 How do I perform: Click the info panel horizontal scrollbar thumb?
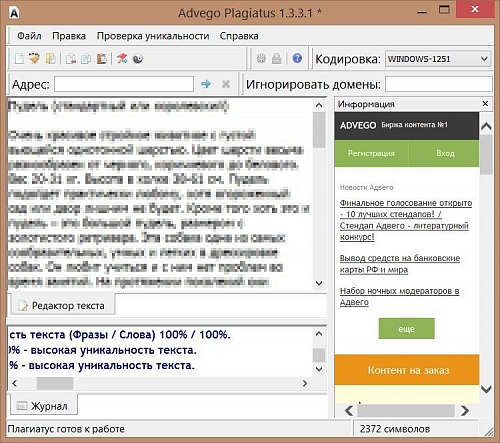tap(406, 410)
